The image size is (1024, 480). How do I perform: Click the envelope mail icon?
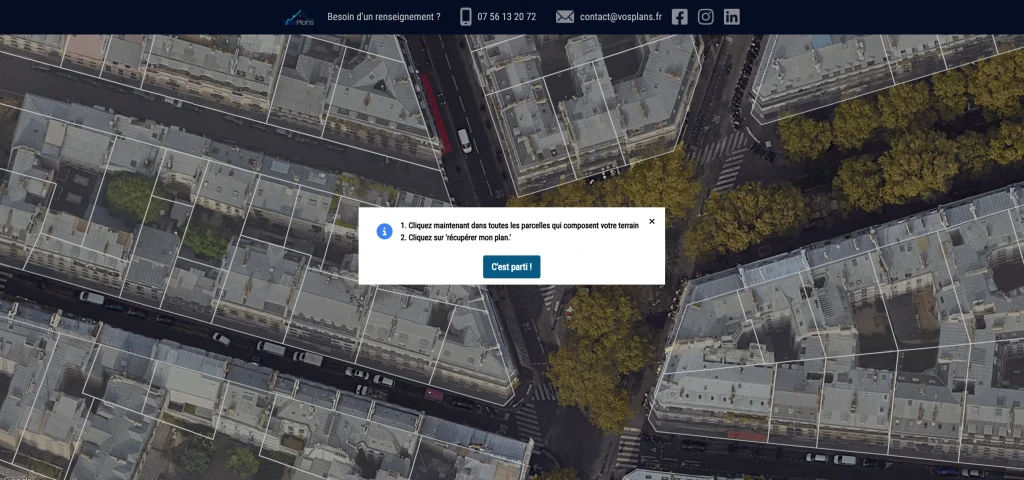pyautogui.click(x=565, y=17)
